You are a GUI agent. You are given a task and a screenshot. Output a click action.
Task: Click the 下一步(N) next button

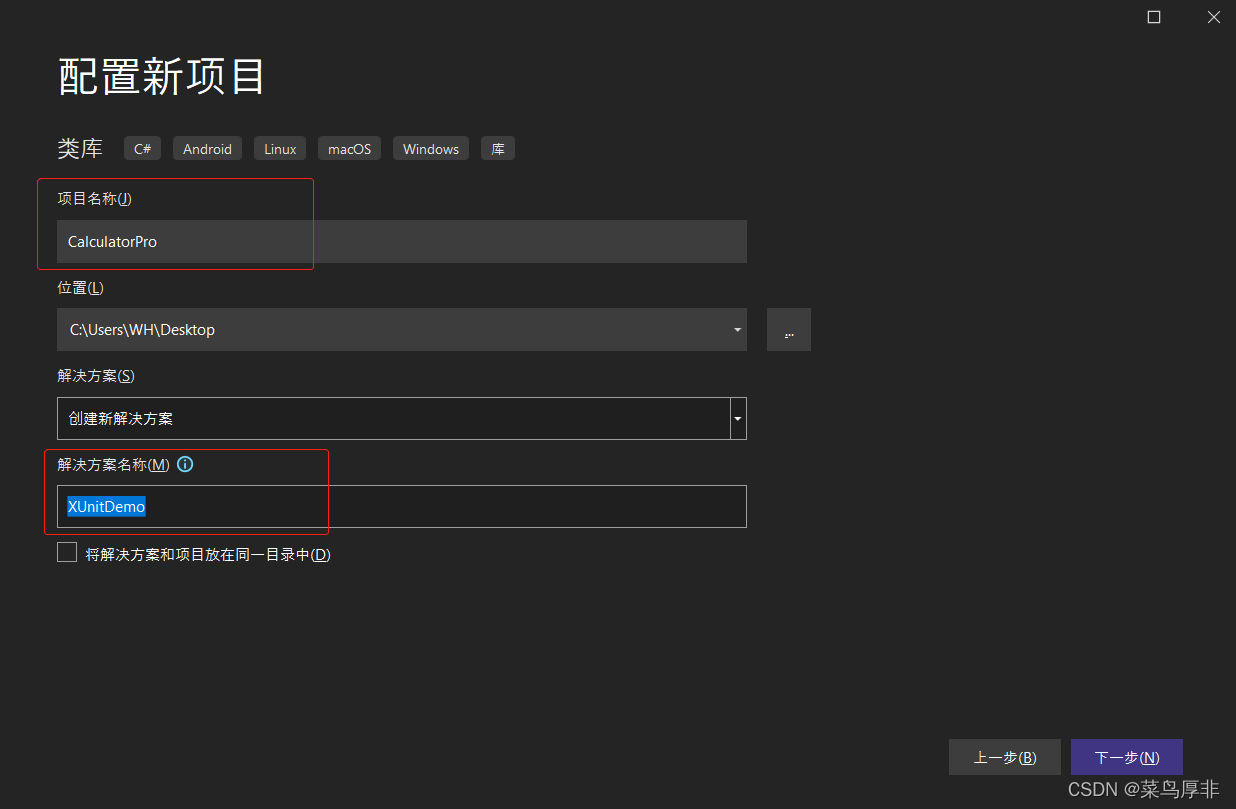tap(1127, 757)
